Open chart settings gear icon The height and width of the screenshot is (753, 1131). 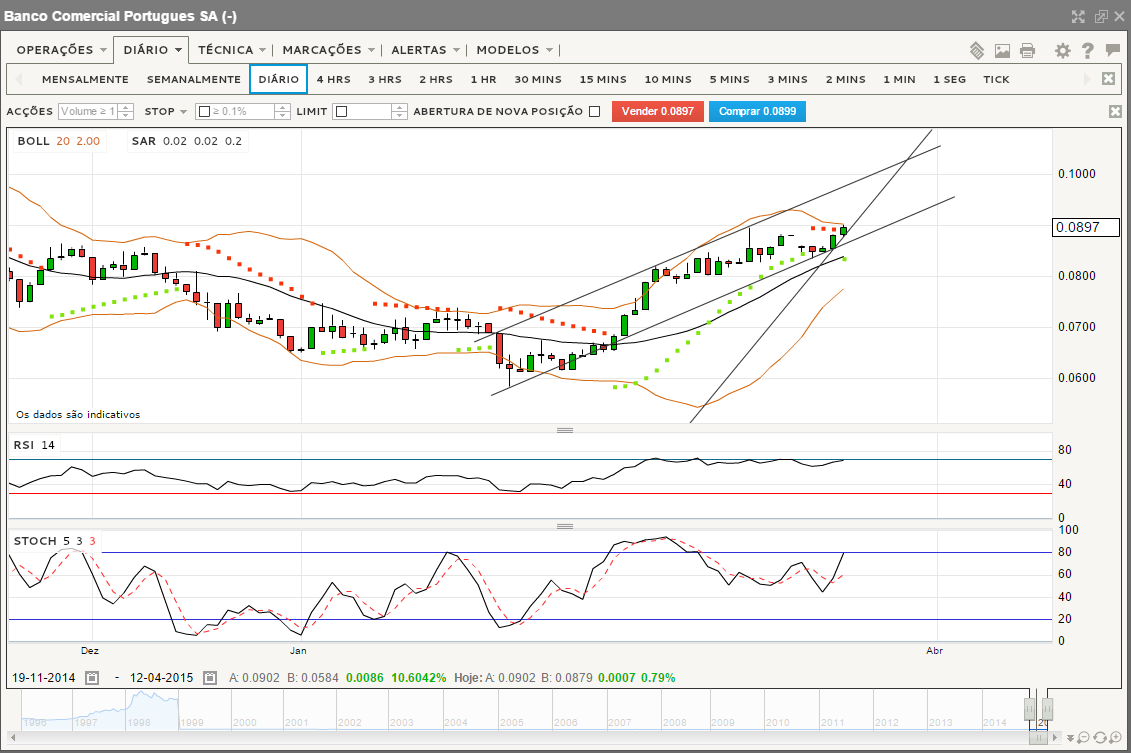[x=1062, y=50]
